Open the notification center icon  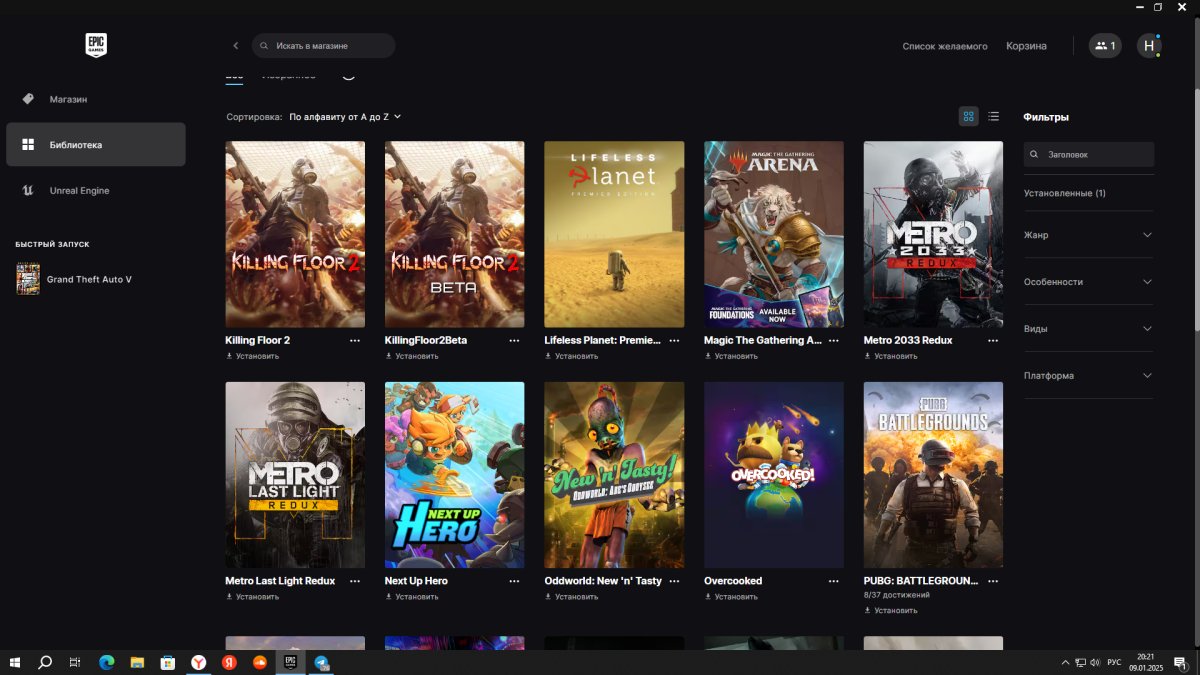click(1181, 662)
